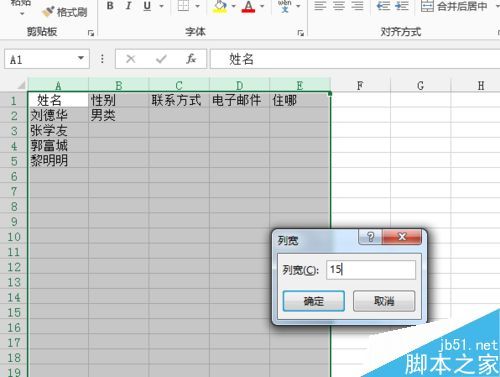500x377 pixels.
Task: Click cell containing 姓名
Action: coord(58,100)
